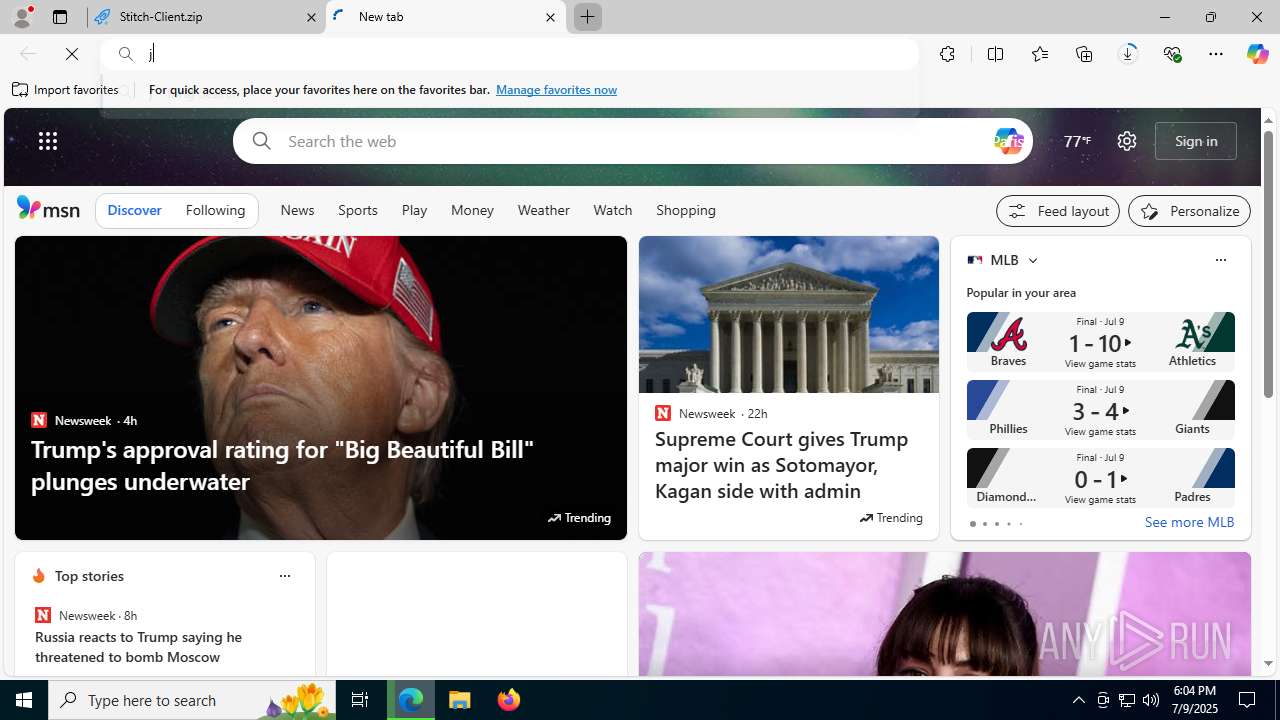Image resolution: width=1280 pixels, height=720 pixels.
Task: Open the Watch menu item
Action: (612, 210)
